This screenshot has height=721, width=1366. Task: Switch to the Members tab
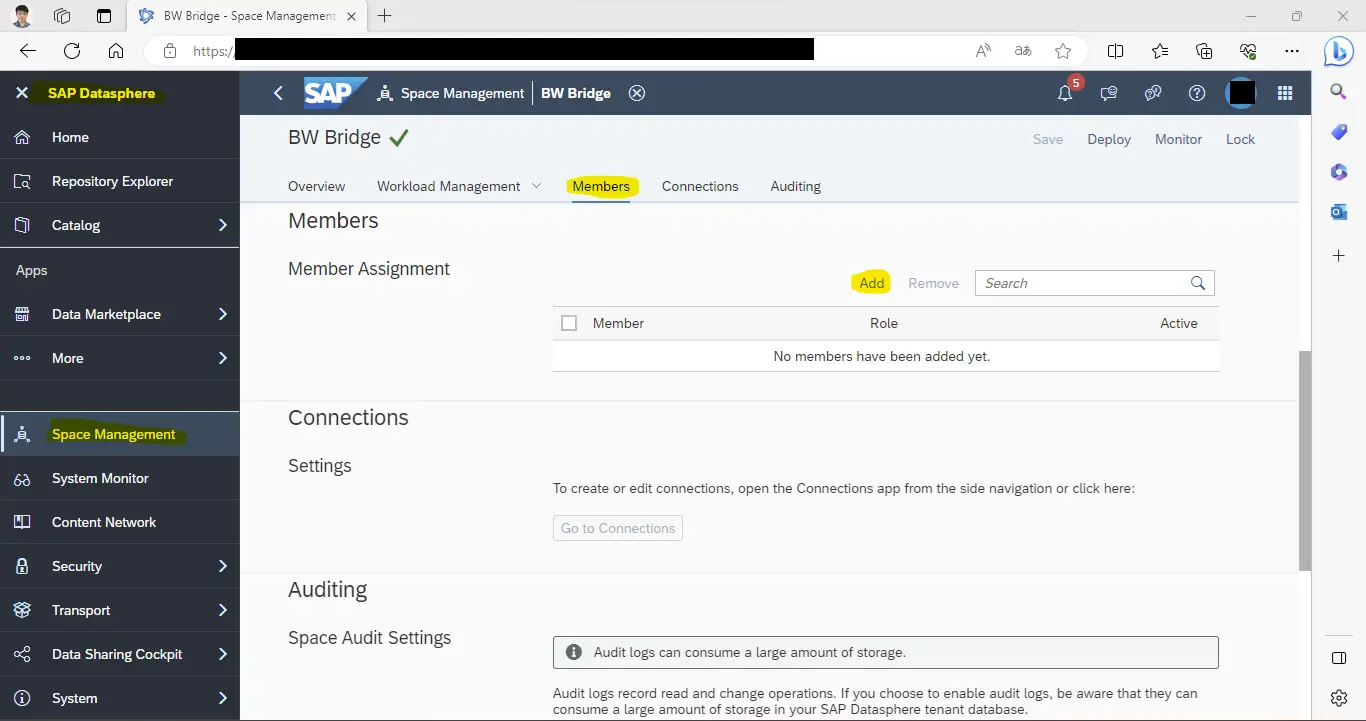pos(601,186)
